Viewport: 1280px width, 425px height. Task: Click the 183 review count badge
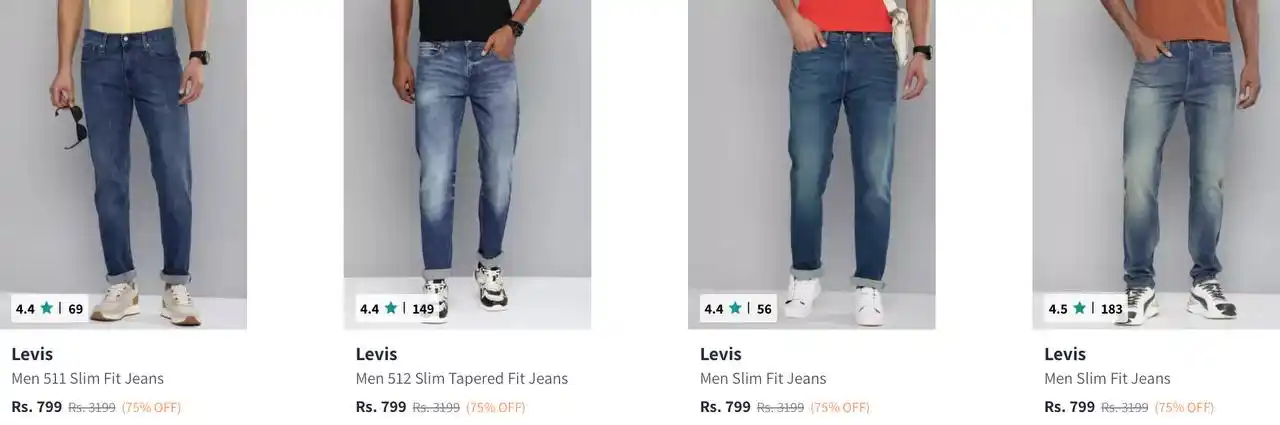coord(1112,309)
